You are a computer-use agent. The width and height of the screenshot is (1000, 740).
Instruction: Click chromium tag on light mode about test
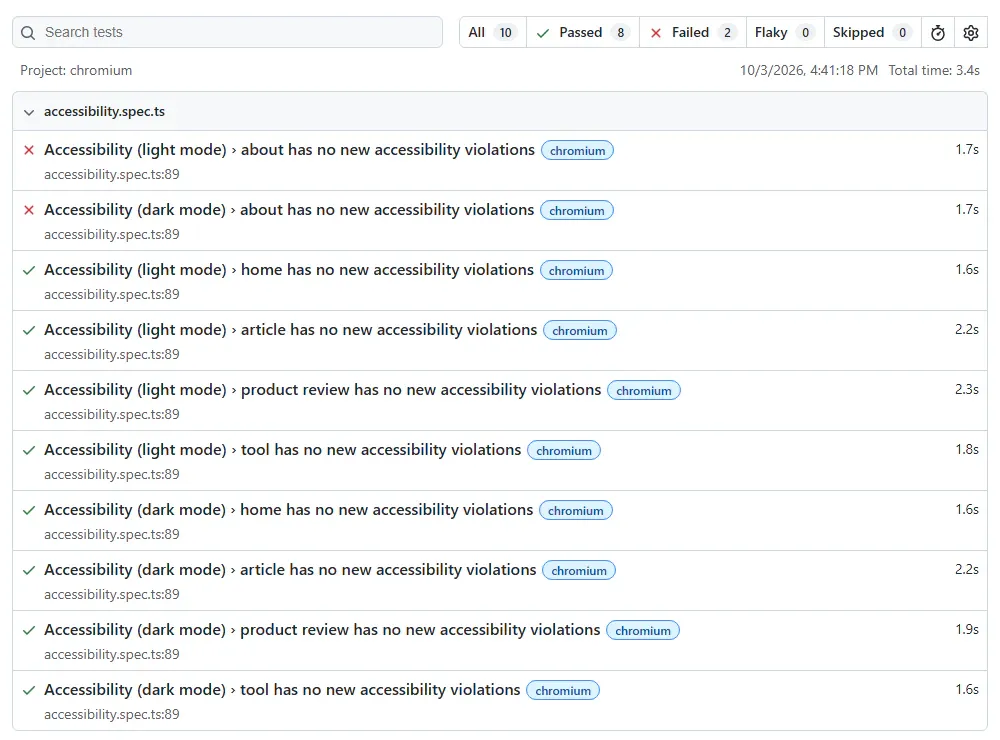tap(577, 151)
